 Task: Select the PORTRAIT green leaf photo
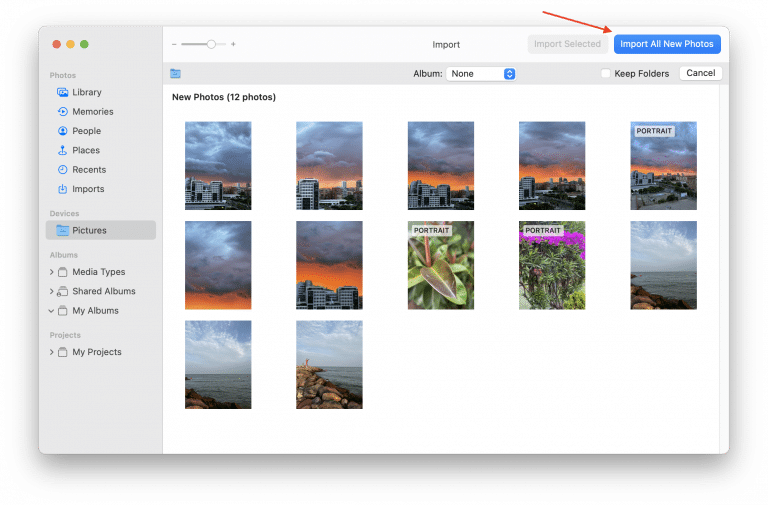pyautogui.click(x=441, y=265)
